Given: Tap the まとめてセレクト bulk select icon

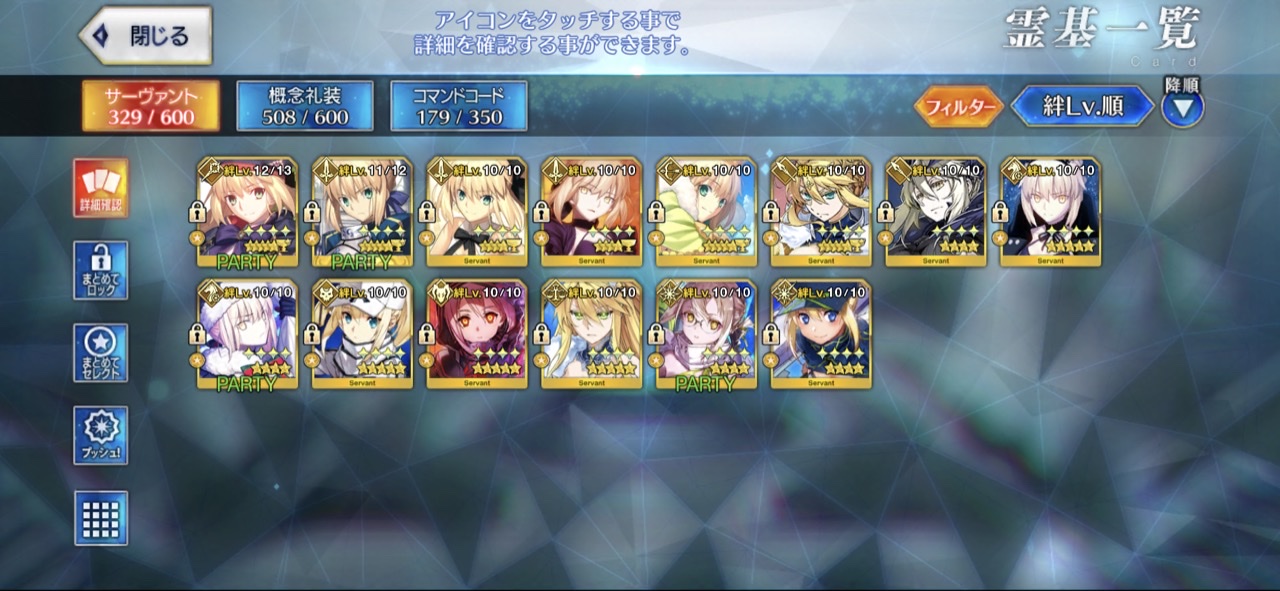Looking at the screenshot, I should 101,353.
